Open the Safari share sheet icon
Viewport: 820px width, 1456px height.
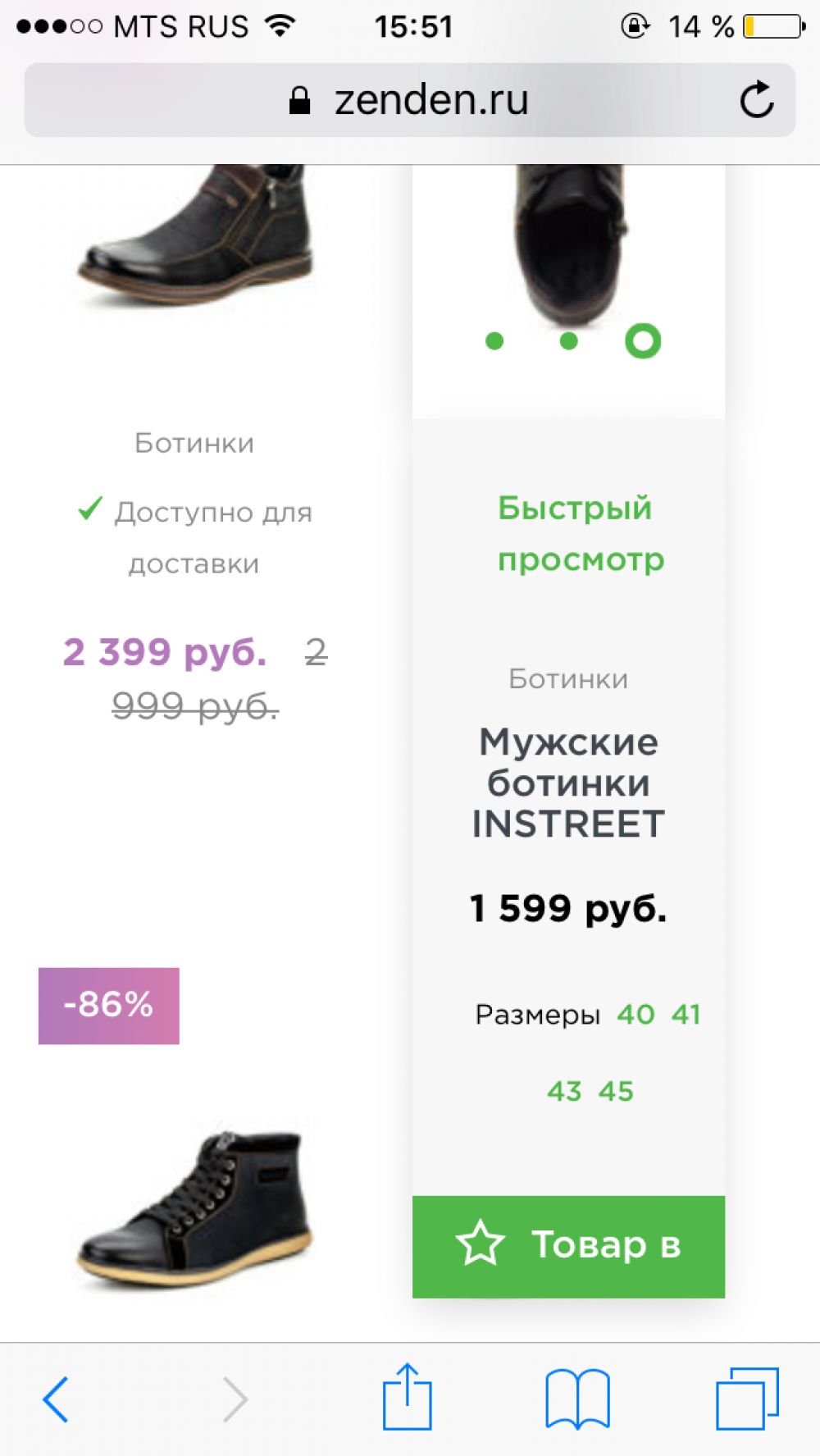point(407,1397)
